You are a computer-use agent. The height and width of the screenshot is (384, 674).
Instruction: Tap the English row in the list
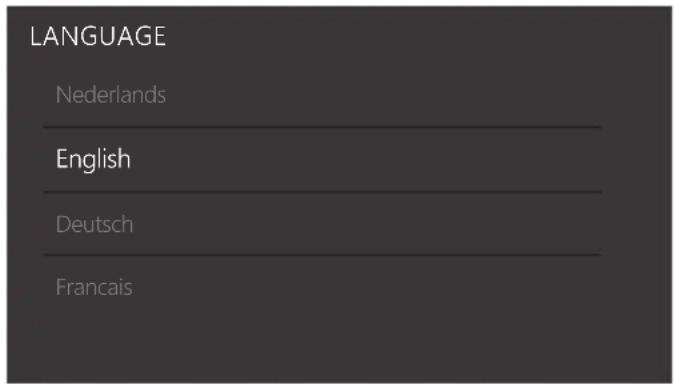(322, 160)
